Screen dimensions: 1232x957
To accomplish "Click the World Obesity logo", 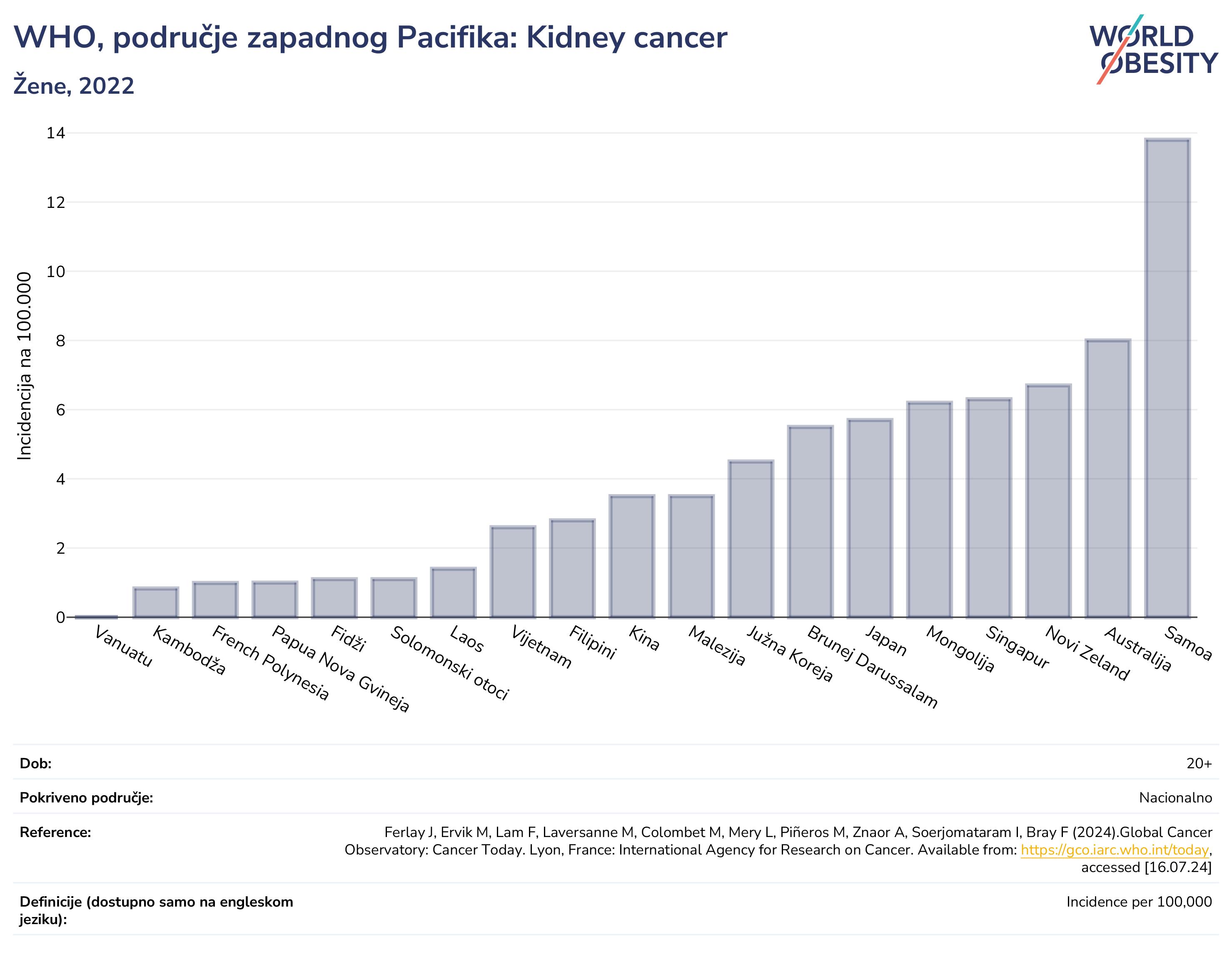I will coord(1154,50).
